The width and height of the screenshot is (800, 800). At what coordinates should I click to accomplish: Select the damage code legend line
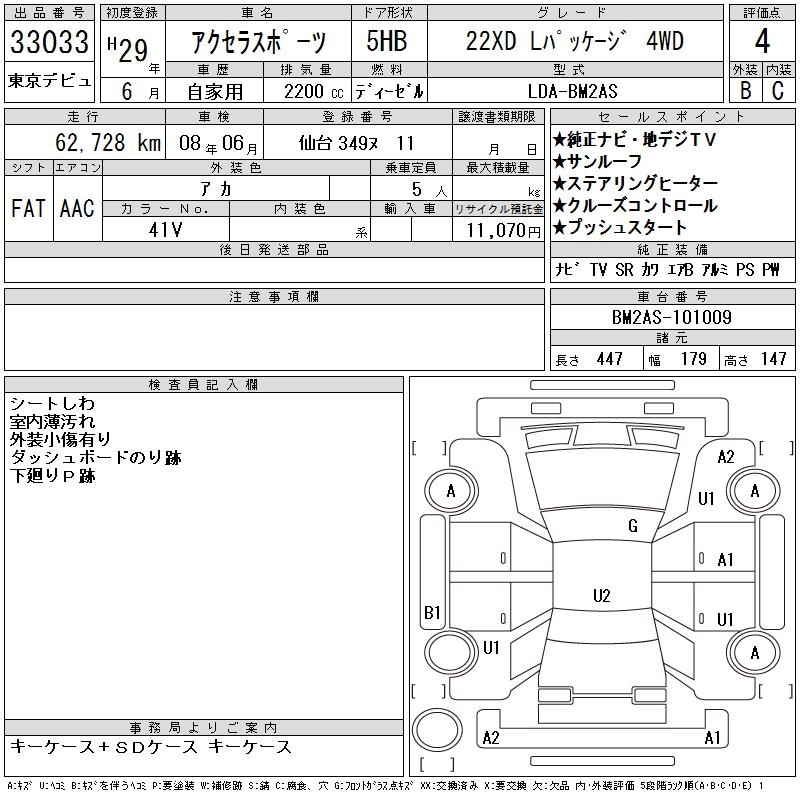[x=385, y=786]
